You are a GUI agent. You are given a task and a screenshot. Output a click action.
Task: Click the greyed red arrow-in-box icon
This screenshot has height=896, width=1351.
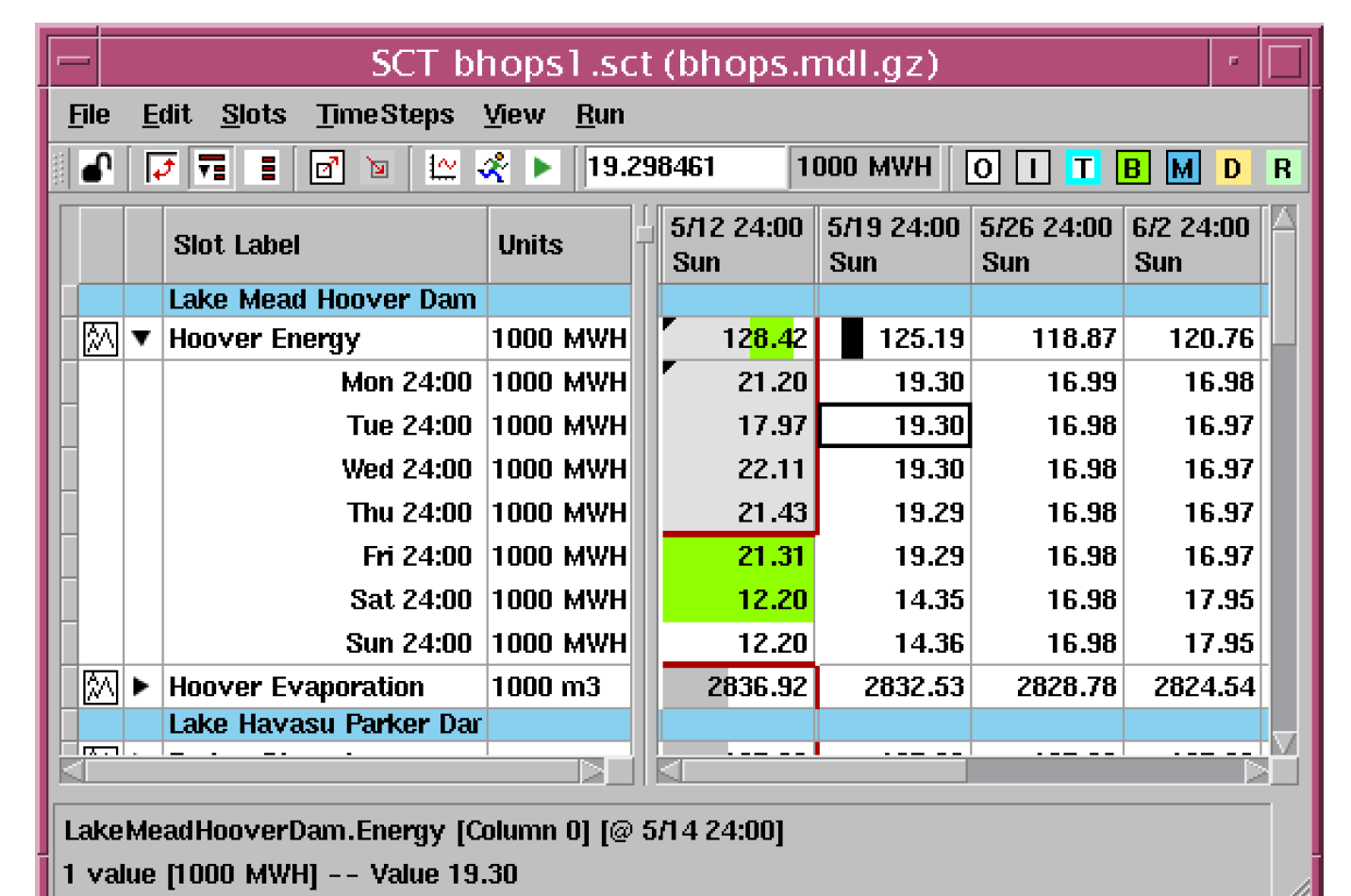377,168
